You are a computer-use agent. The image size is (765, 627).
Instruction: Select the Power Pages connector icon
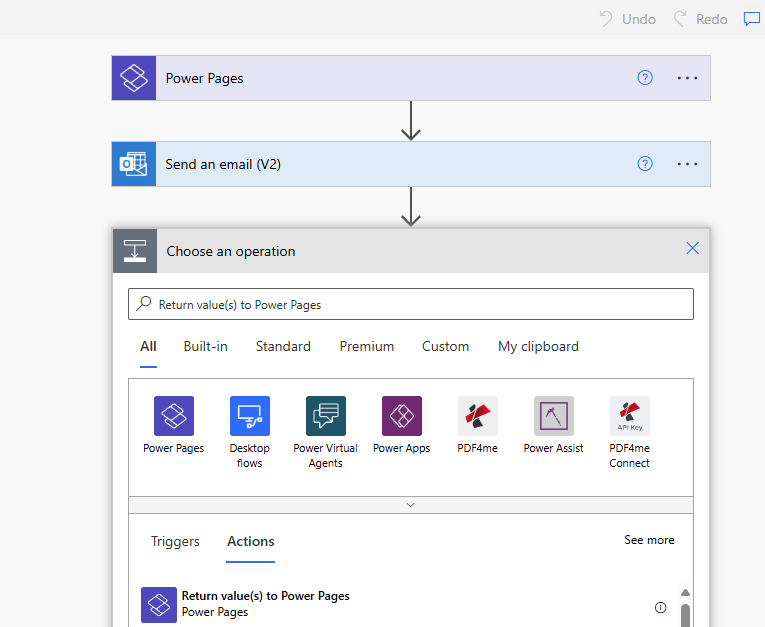[x=173, y=416]
